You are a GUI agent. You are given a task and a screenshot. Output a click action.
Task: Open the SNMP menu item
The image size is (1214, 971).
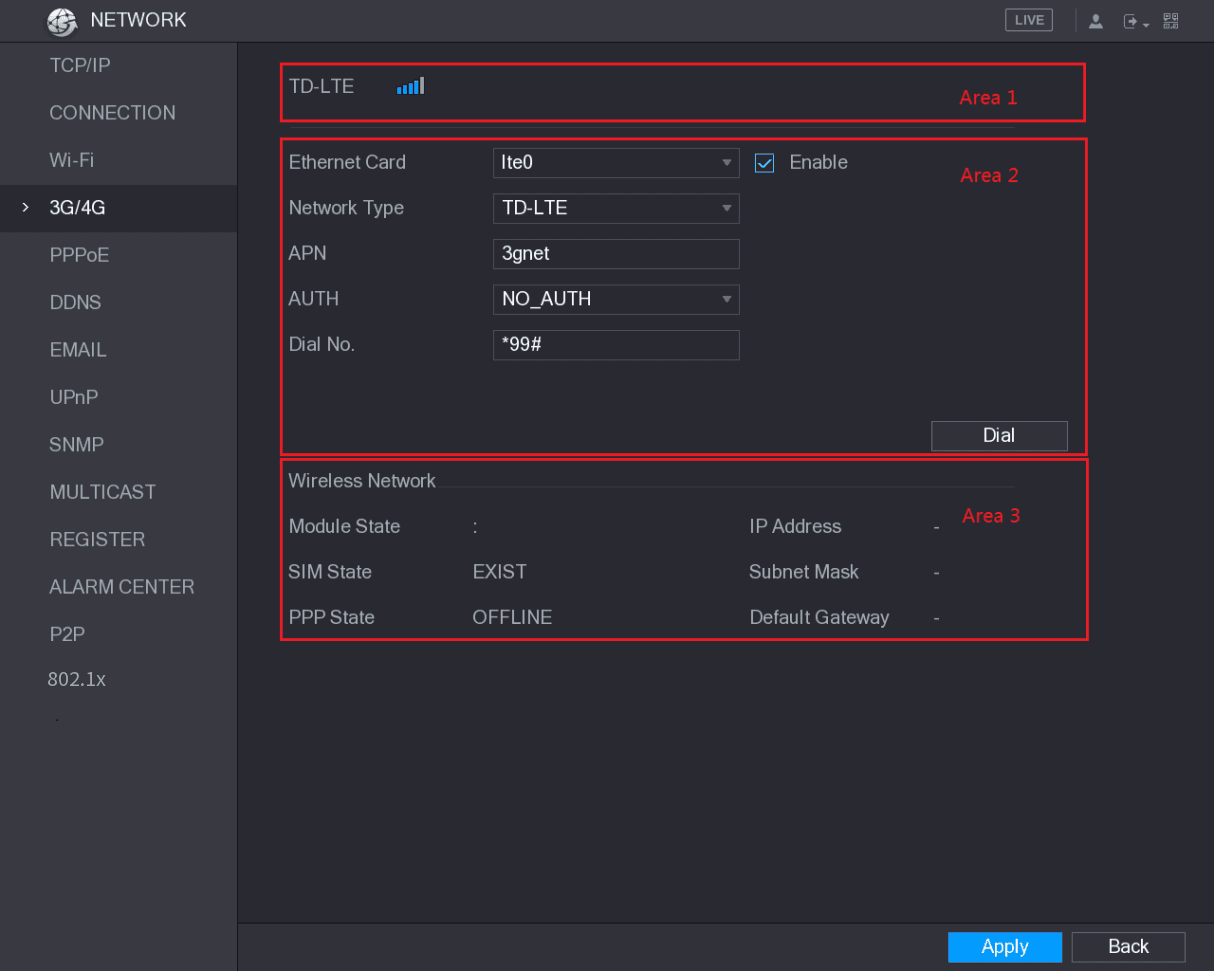pyautogui.click(x=118, y=445)
